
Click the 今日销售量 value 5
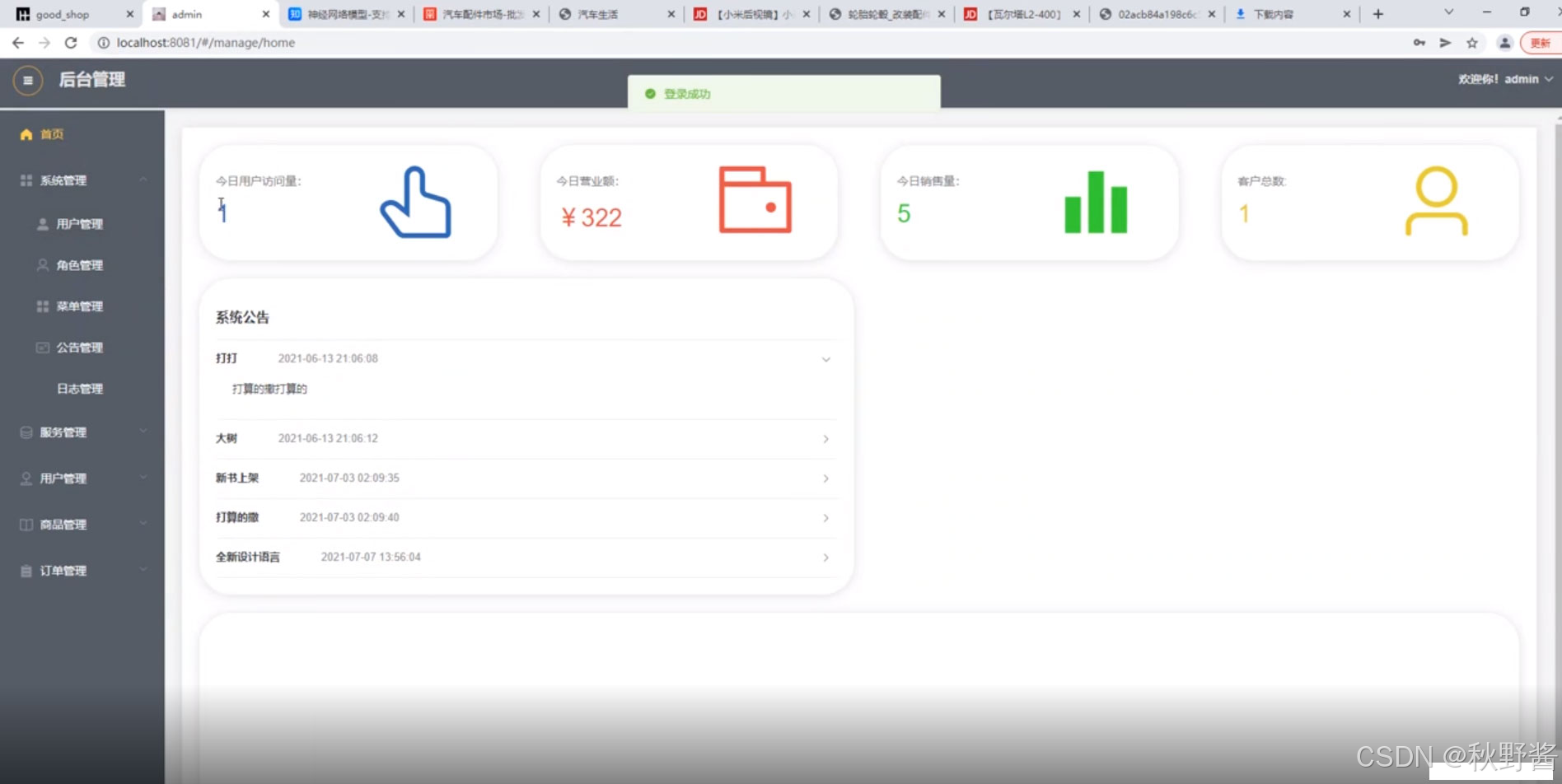(x=904, y=214)
